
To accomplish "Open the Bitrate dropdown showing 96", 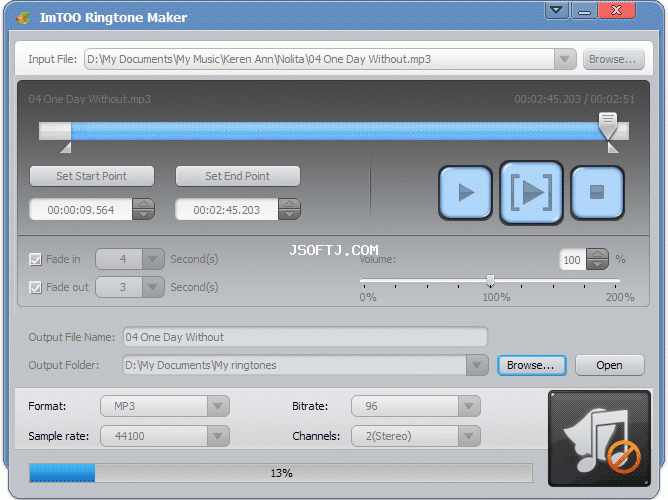I will pyautogui.click(x=469, y=406).
